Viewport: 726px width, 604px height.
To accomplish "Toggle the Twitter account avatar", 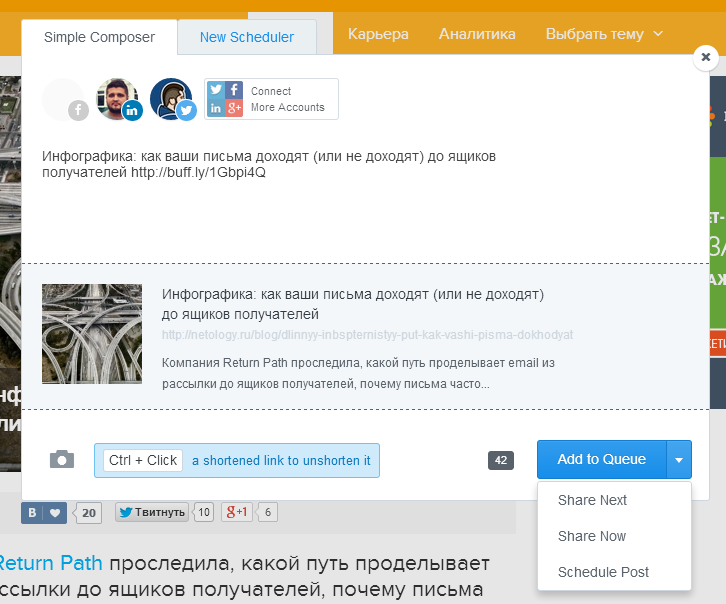I will [x=173, y=100].
